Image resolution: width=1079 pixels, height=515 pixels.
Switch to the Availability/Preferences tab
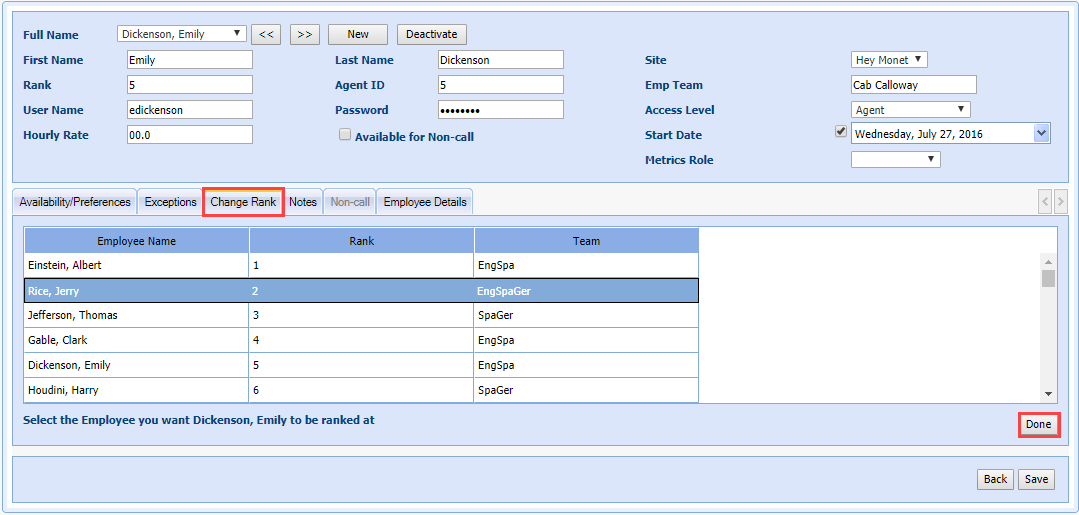pyautogui.click(x=75, y=202)
